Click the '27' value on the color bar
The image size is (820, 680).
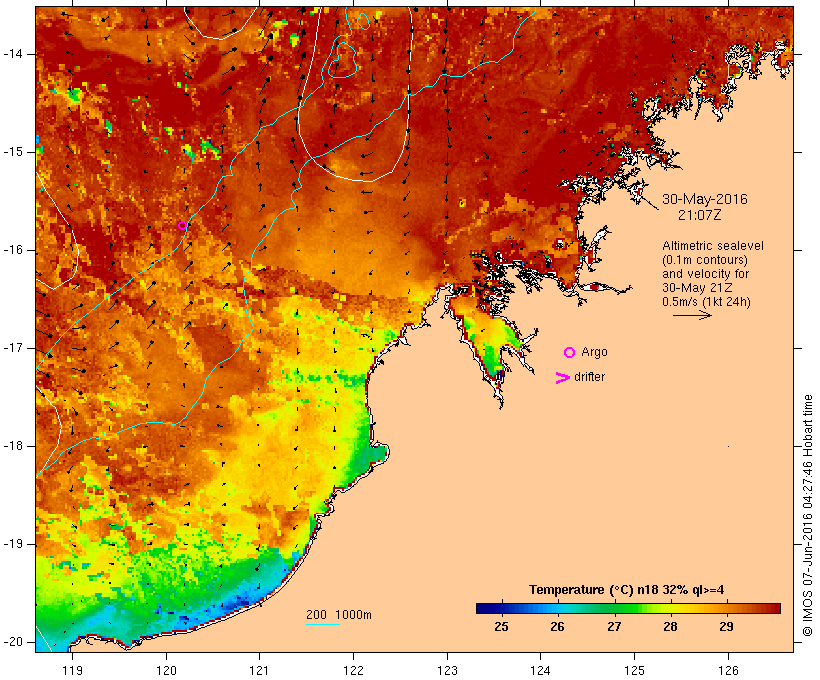[x=614, y=627]
